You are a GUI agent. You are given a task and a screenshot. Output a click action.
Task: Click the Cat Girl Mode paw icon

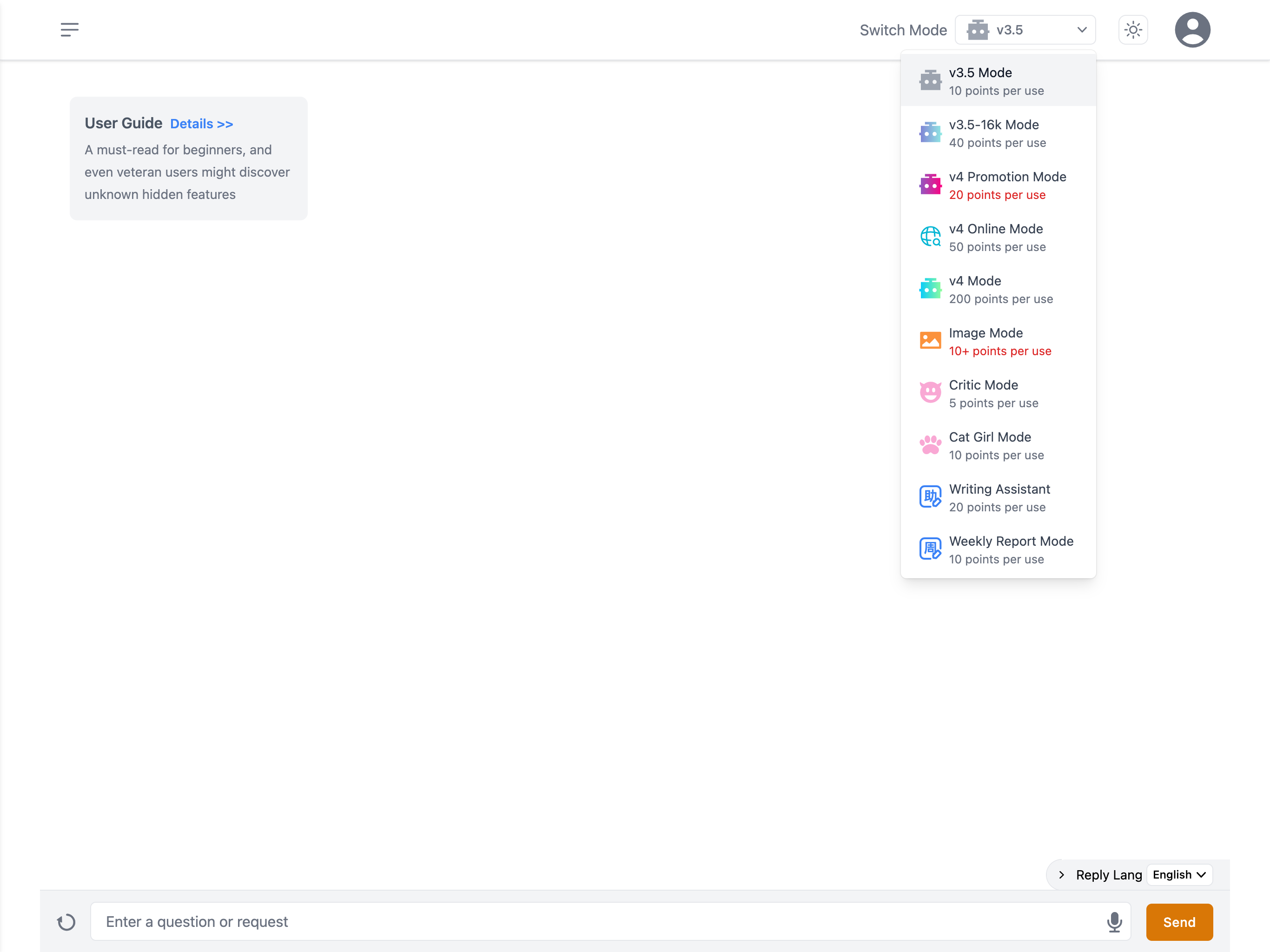[930, 445]
